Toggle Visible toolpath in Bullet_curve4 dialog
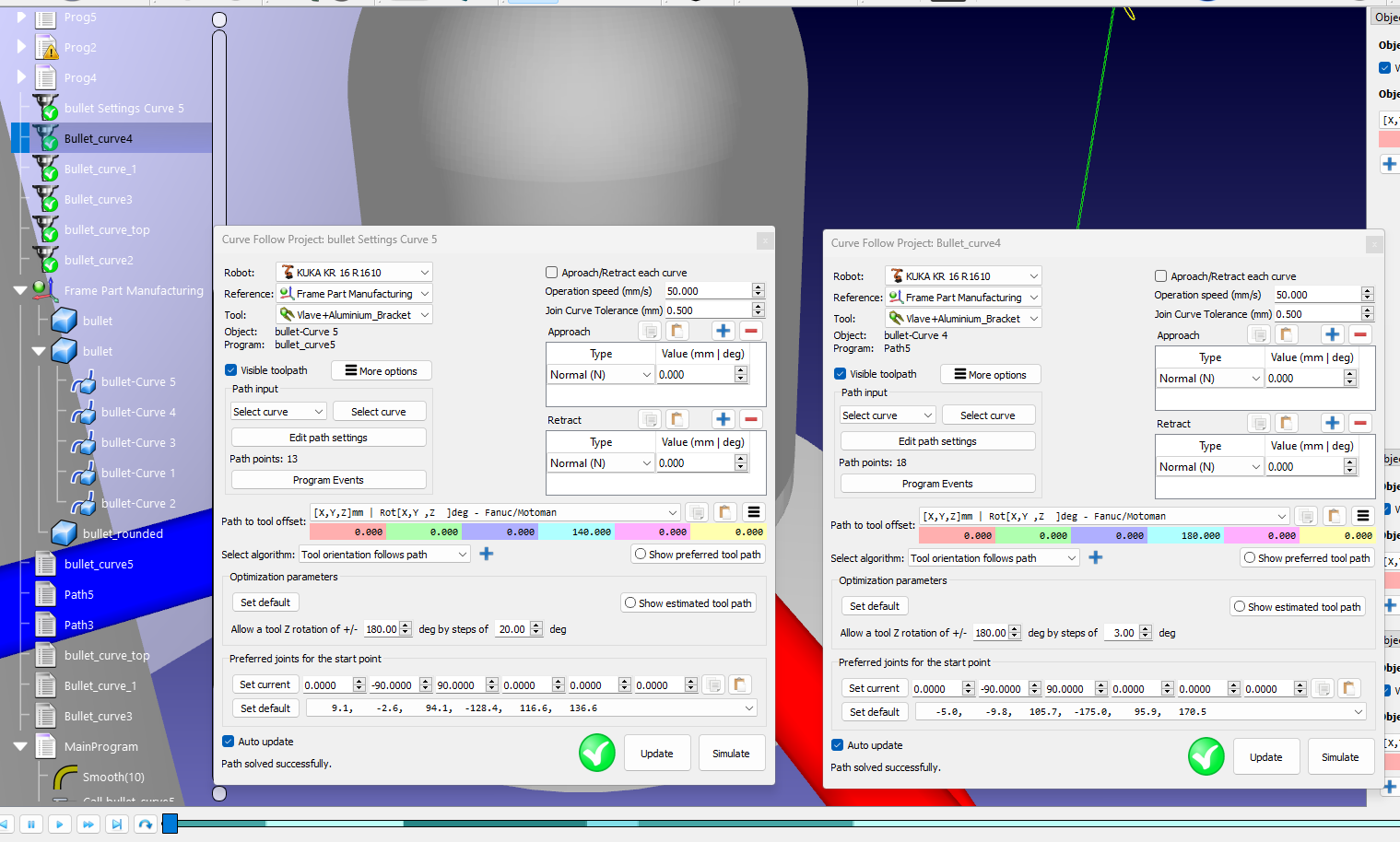1400x842 pixels. point(841,374)
